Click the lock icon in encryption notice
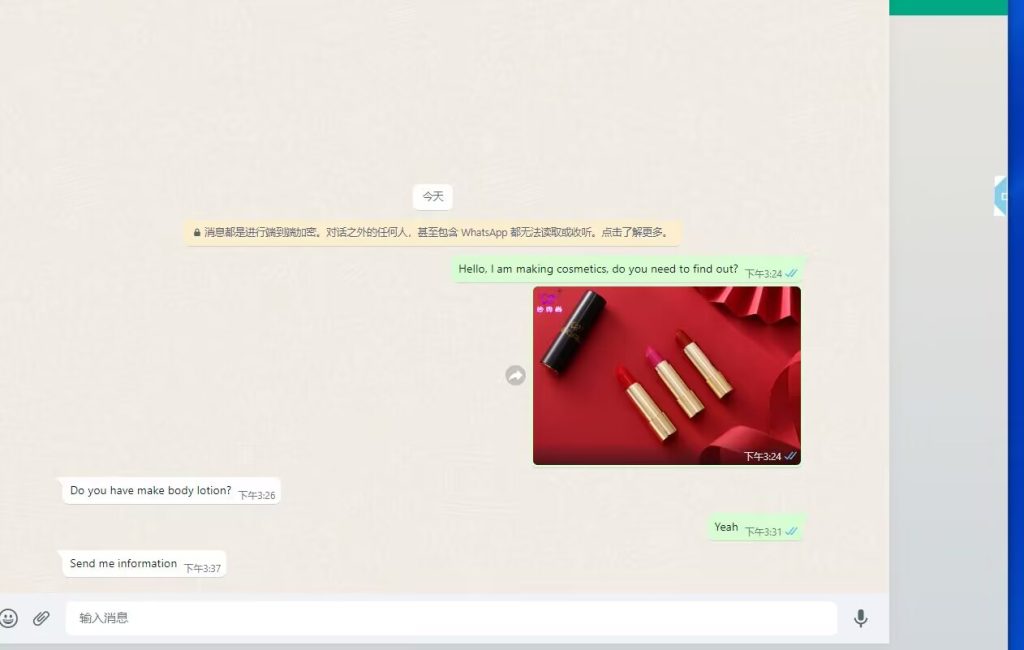 (x=197, y=232)
